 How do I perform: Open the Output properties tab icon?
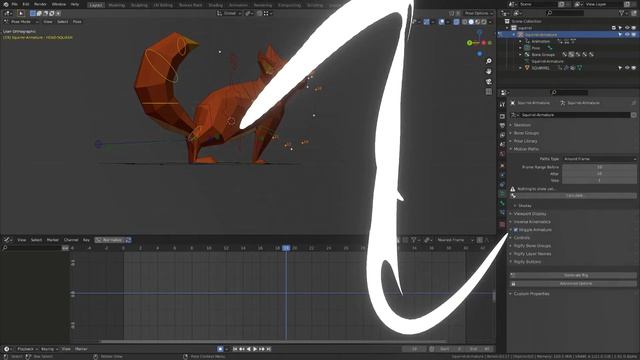pos(502,125)
